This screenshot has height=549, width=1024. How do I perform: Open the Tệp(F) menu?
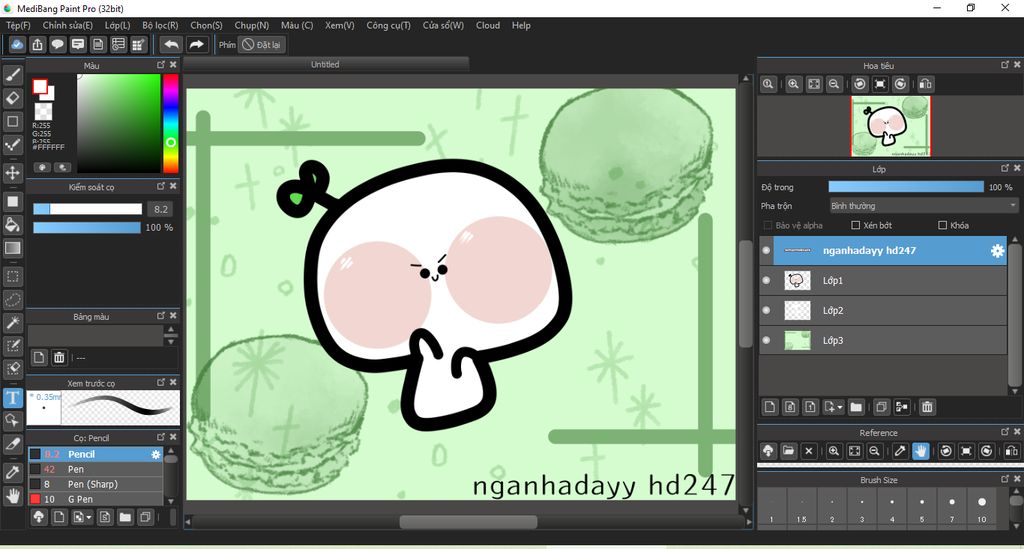(x=18, y=25)
